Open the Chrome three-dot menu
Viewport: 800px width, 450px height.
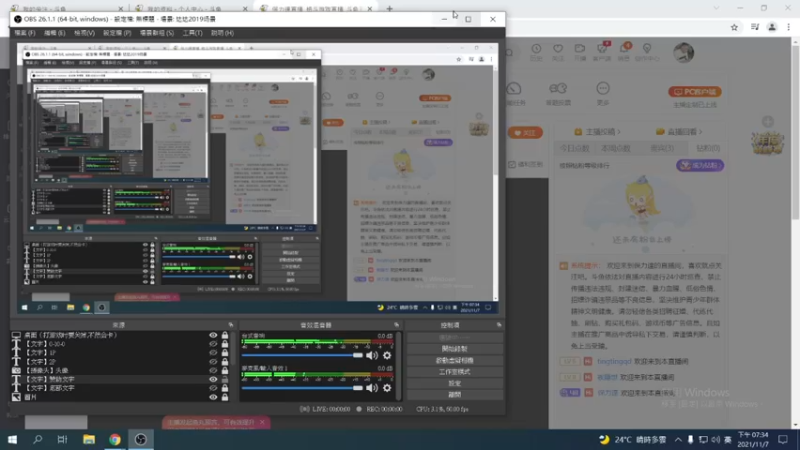789,28
